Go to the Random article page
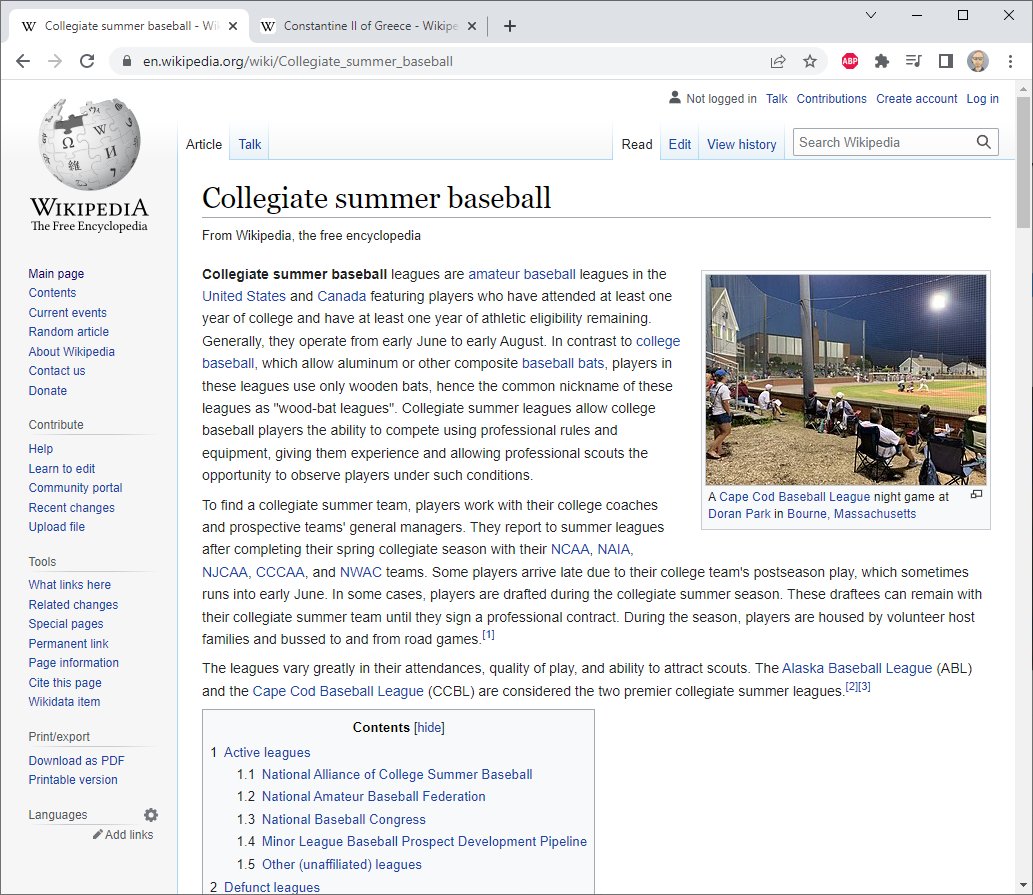This screenshot has width=1033, height=895. (68, 331)
